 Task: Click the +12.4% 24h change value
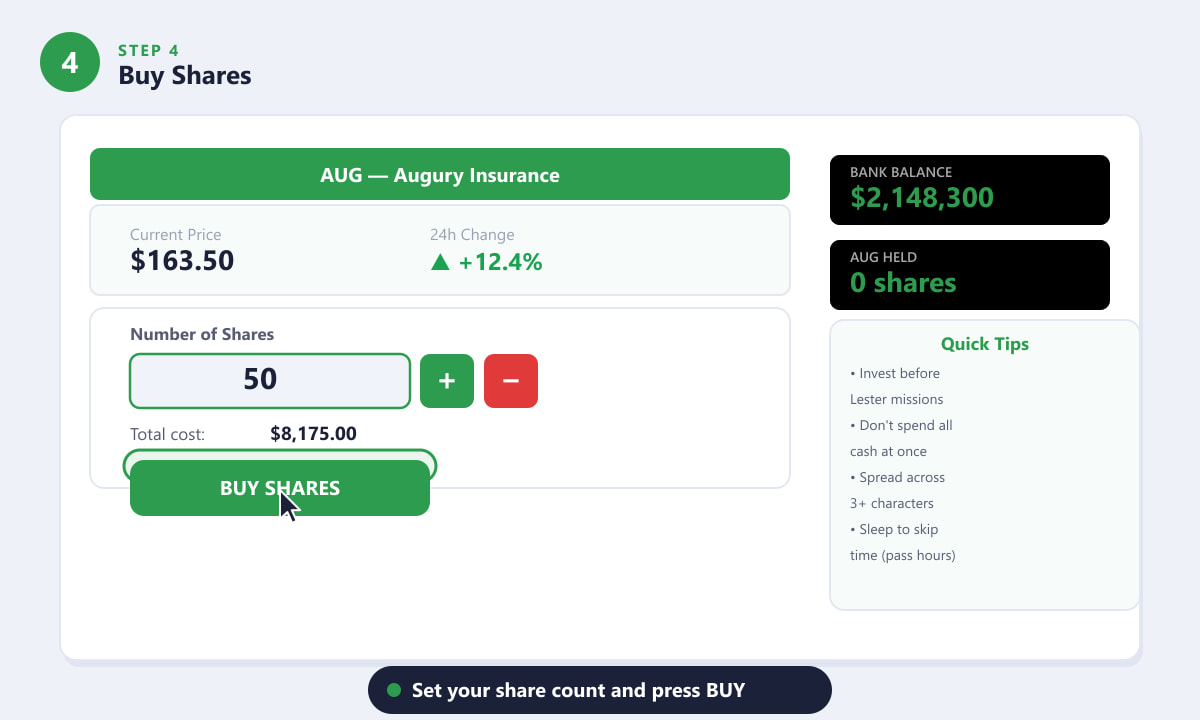point(500,263)
